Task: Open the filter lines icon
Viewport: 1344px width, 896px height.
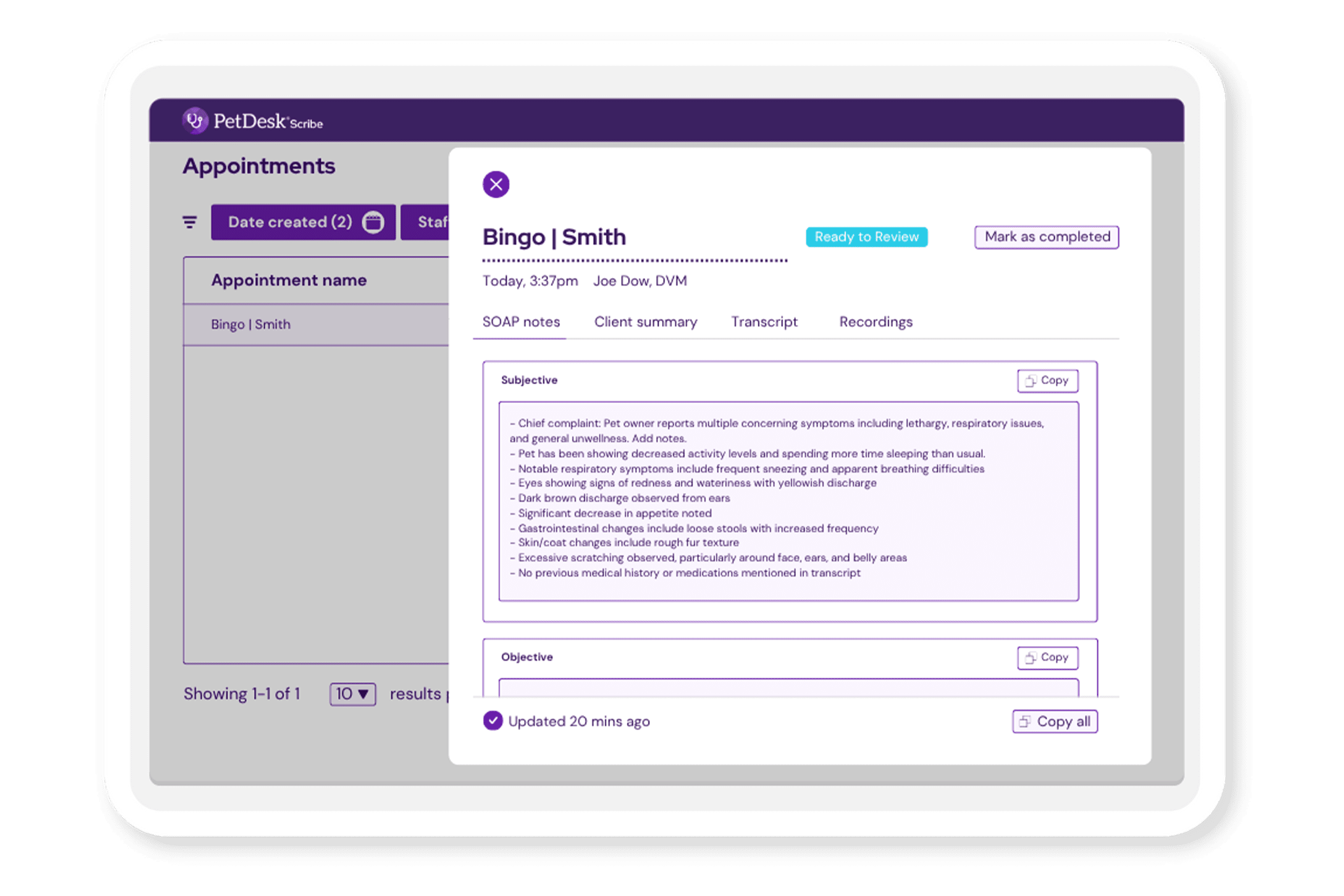Action: [190, 222]
